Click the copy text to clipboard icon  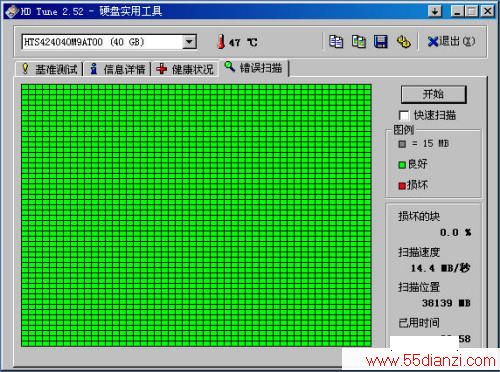(336, 42)
